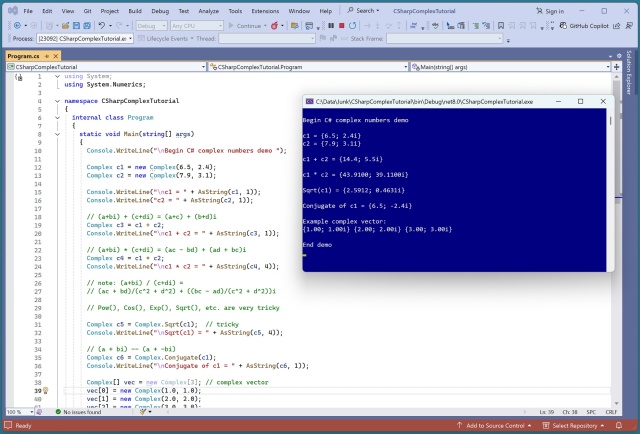Open the Stack Frame dropdown
Image resolution: width=640 pixels, height=434 pixels.
pyautogui.click(x=444, y=38)
